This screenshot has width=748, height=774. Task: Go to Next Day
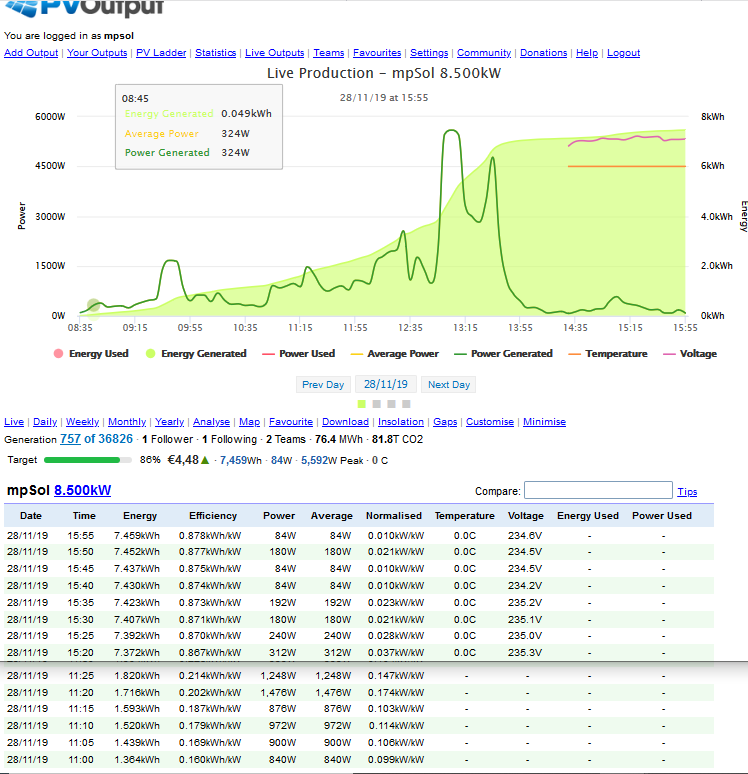pos(449,385)
